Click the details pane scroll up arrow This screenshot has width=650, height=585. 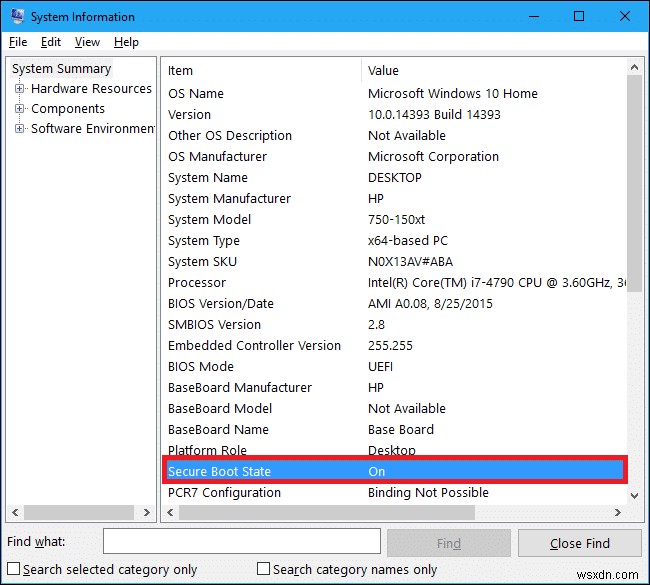634,67
